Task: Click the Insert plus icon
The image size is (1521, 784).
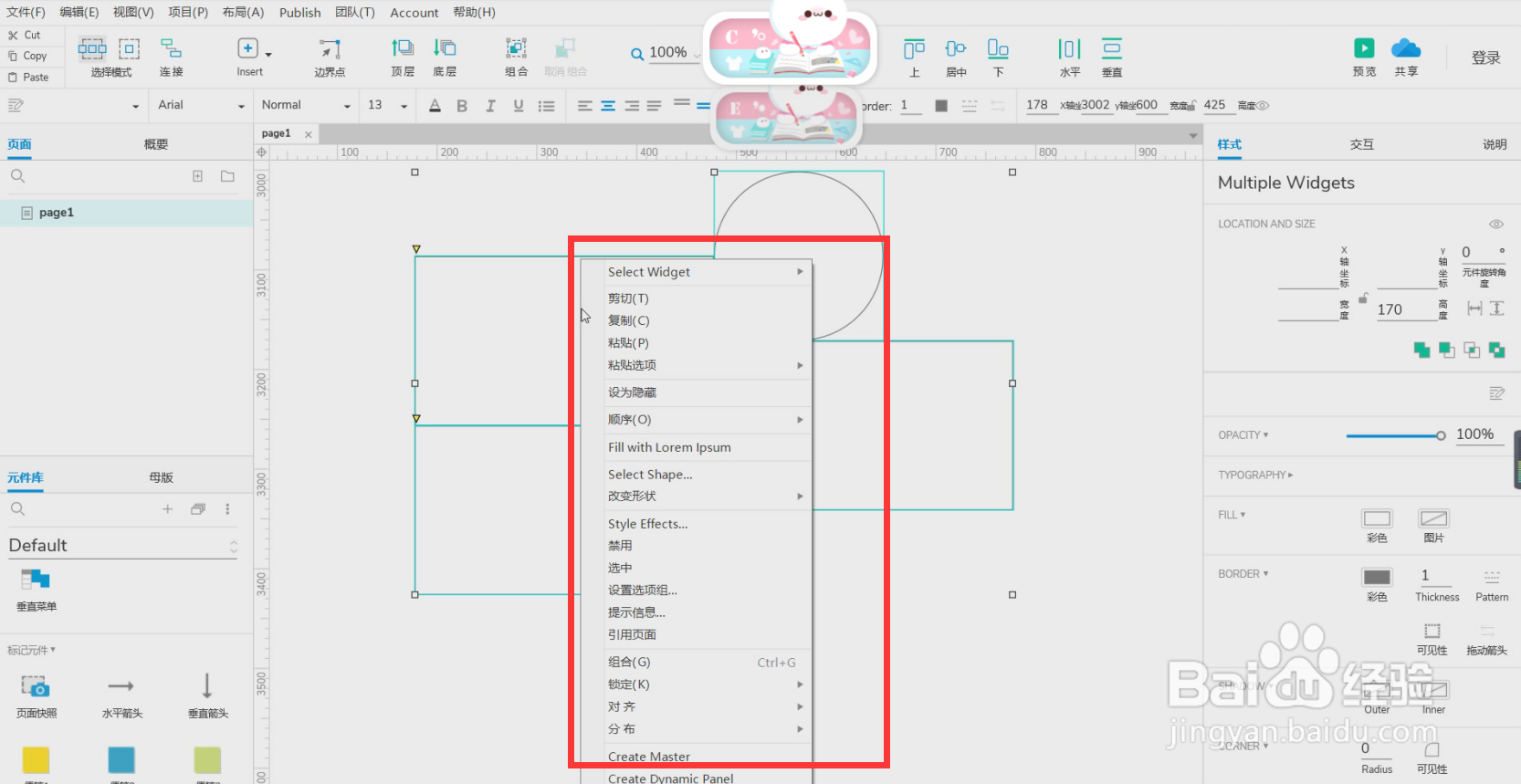Action: point(247,47)
